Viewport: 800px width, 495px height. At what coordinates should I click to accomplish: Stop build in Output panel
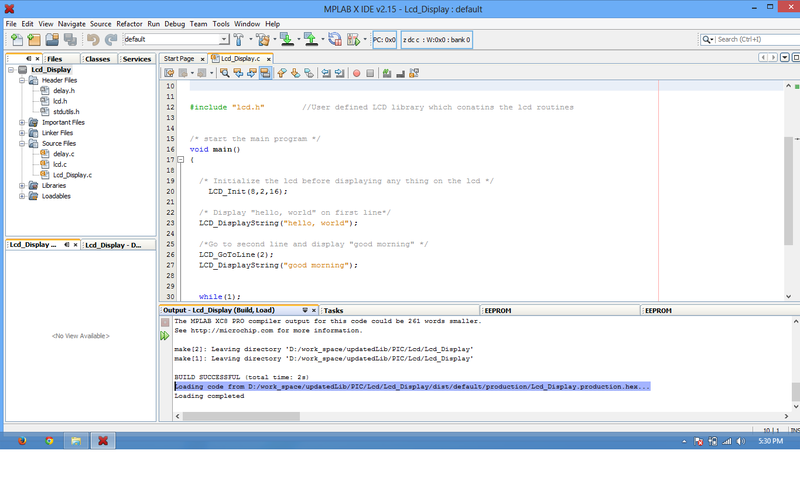click(x=165, y=323)
